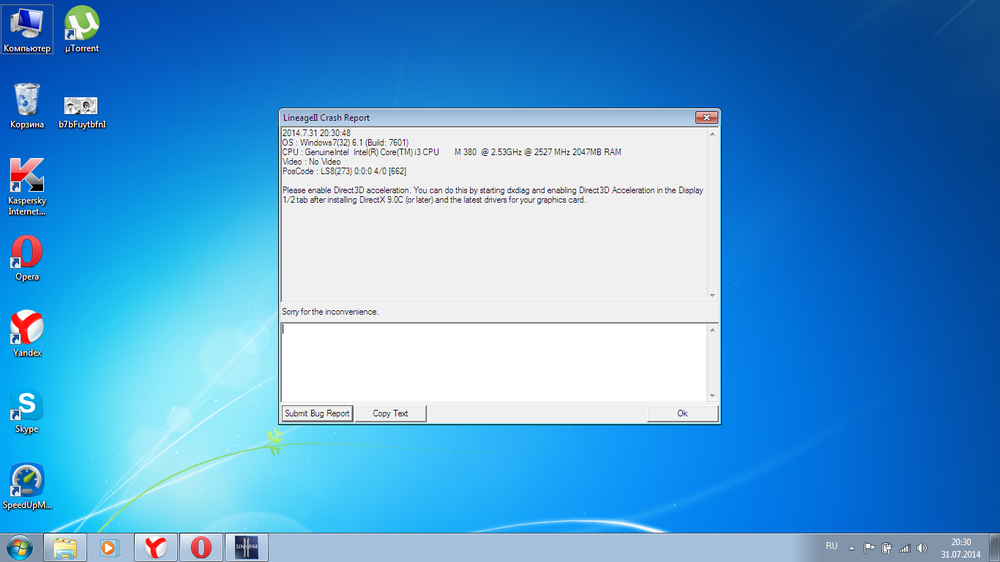This screenshot has width=1000, height=562.
Task: Open Windows Media Player from the taskbar
Action: click(x=109, y=547)
